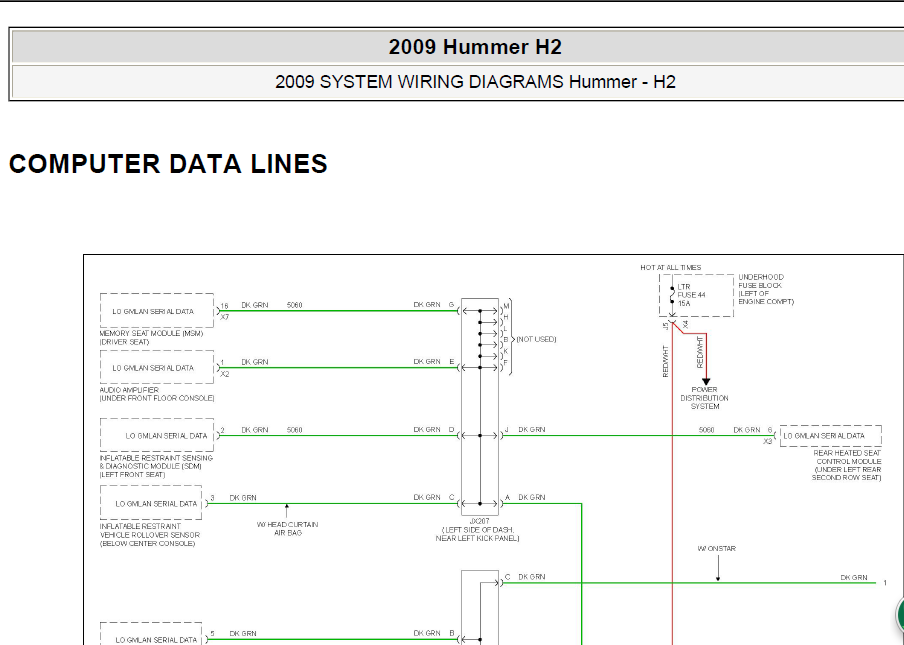Image resolution: width=904 pixels, height=645 pixels.
Task: Click the "JX207" splice pack label
Action: pyautogui.click(x=479, y=521)
